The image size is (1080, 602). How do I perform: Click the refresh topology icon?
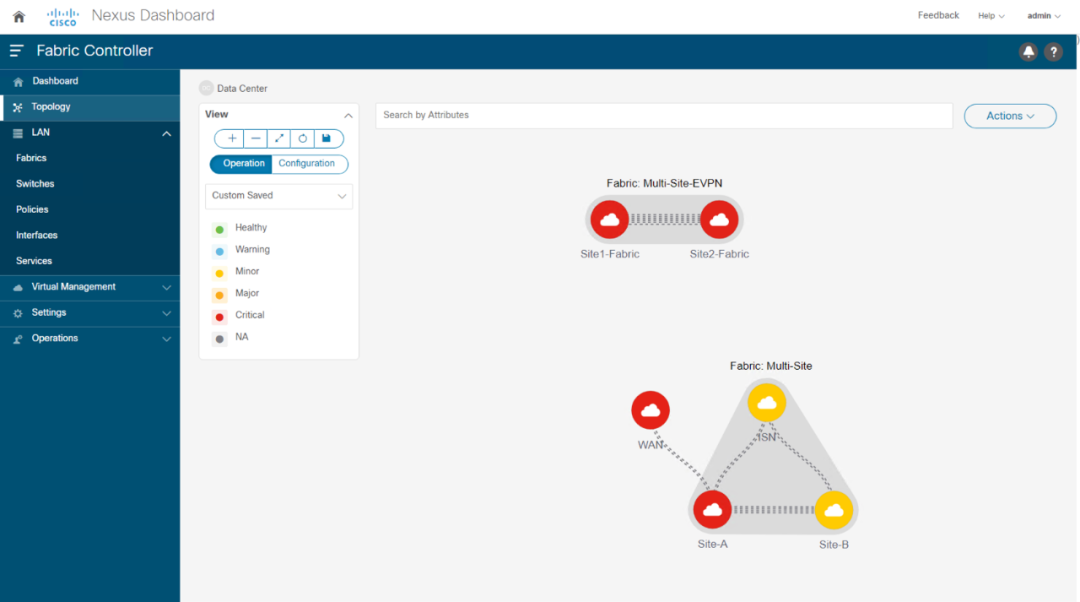pyautogui.click(x=302, y=138)
